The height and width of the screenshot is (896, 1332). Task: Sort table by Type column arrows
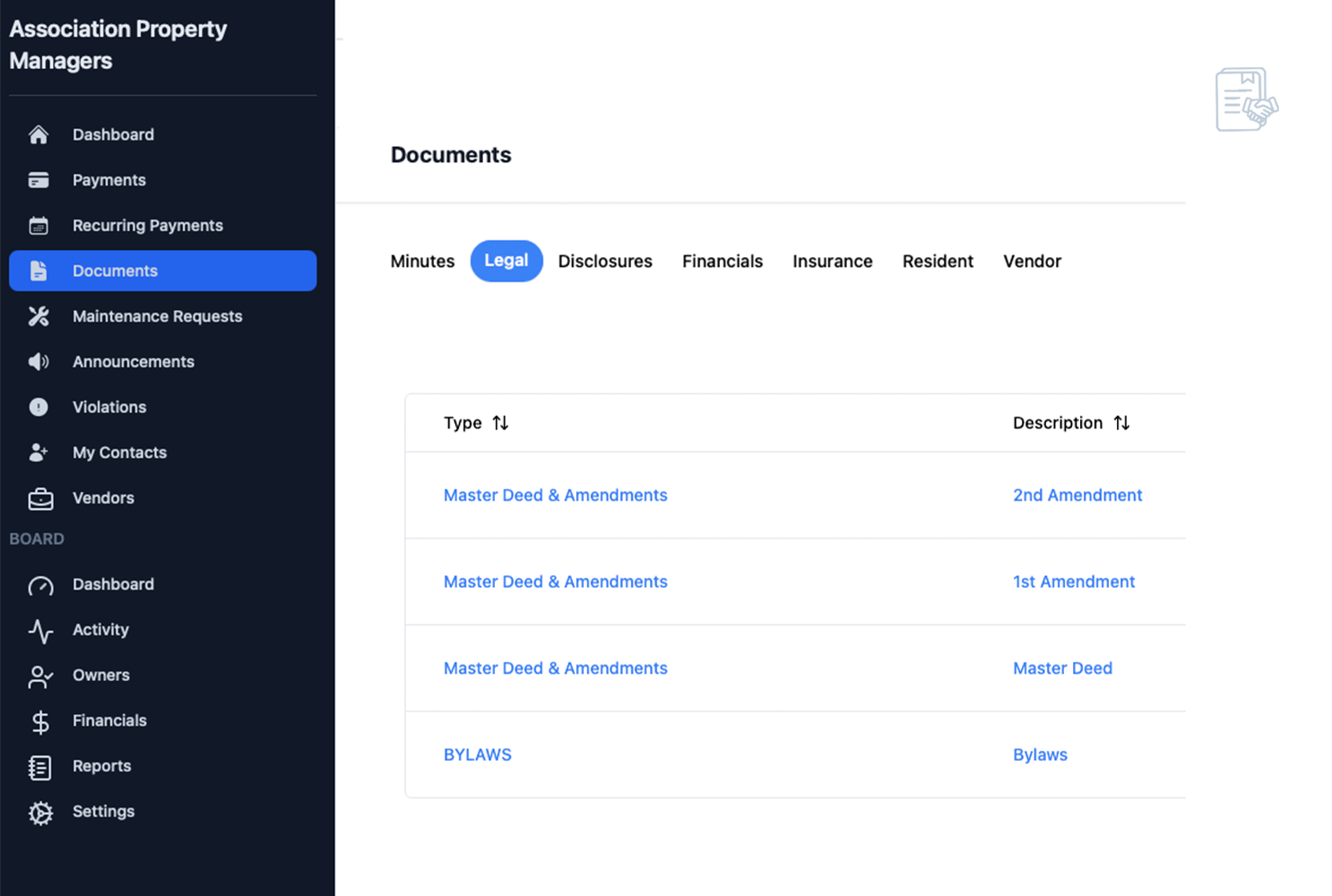click(x=500, y=423)
